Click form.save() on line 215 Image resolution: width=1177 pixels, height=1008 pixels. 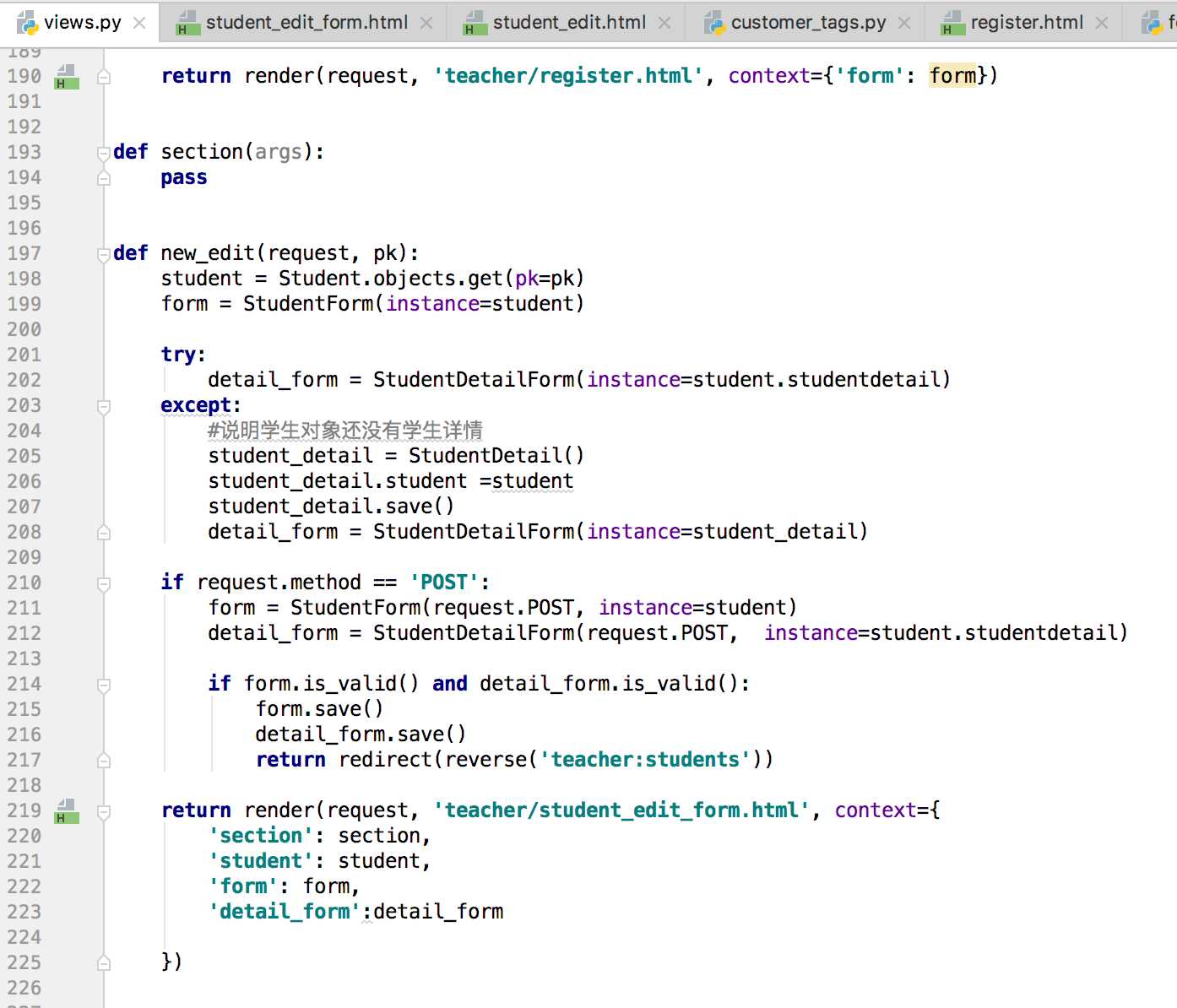click(x=319, y=709)
